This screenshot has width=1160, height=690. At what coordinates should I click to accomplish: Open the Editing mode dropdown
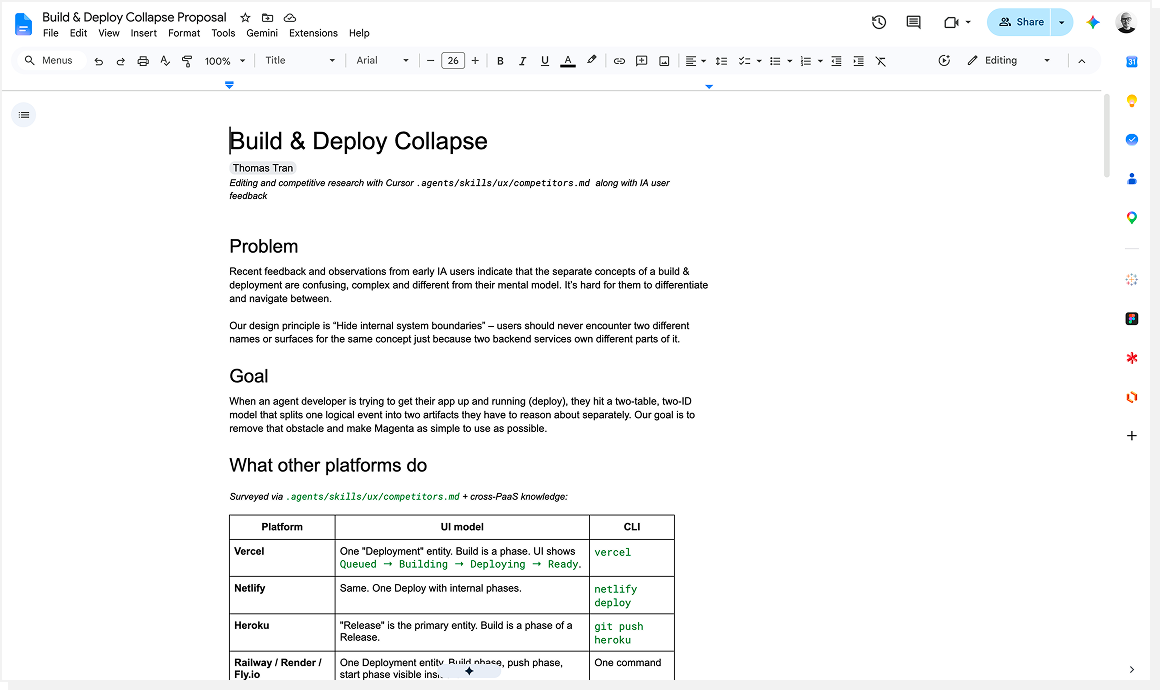[1008, 61]
